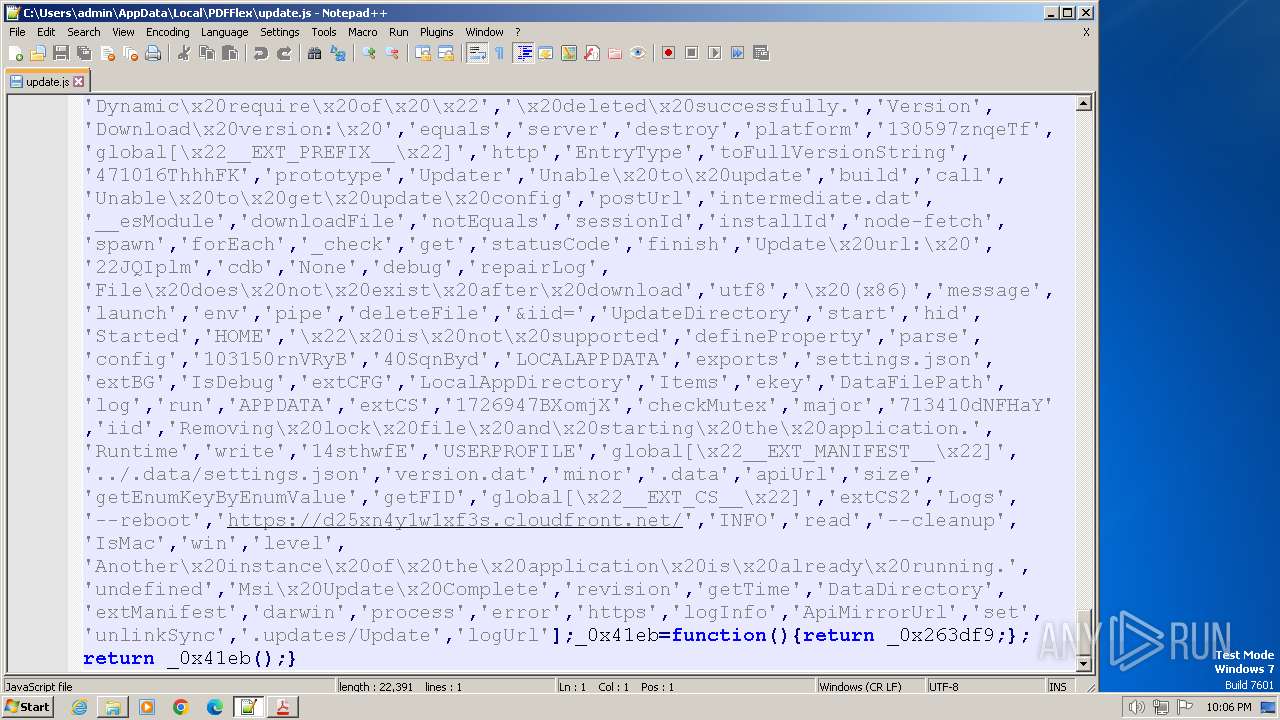The width and height of the screenshot is (1280, 720).
Task: Open Chrome from the taskbar
Action: point(181,707)
